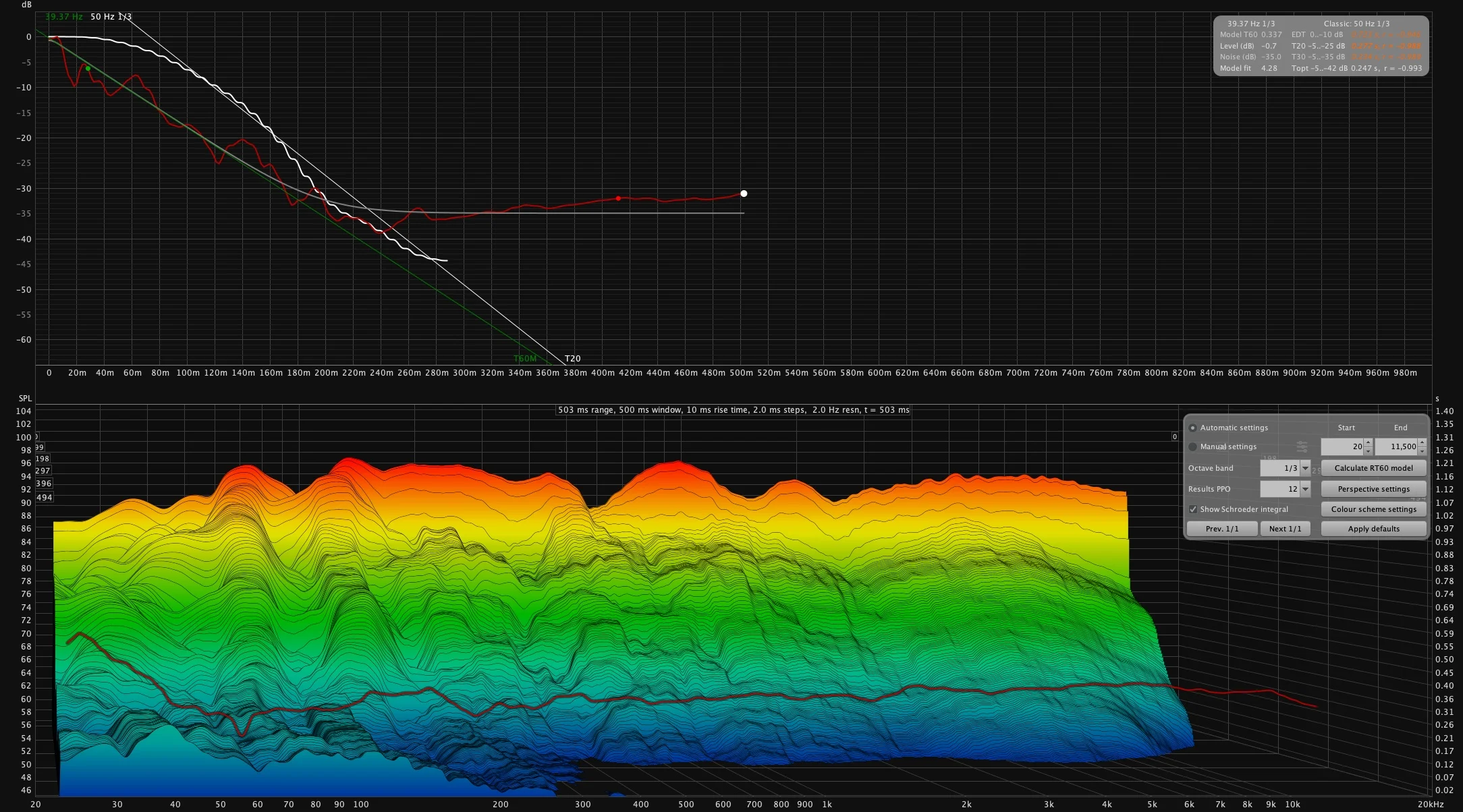The height and width of the screenshot is (812, 1463).
Task: Click the Apply defaults button
Action: 1373,529
